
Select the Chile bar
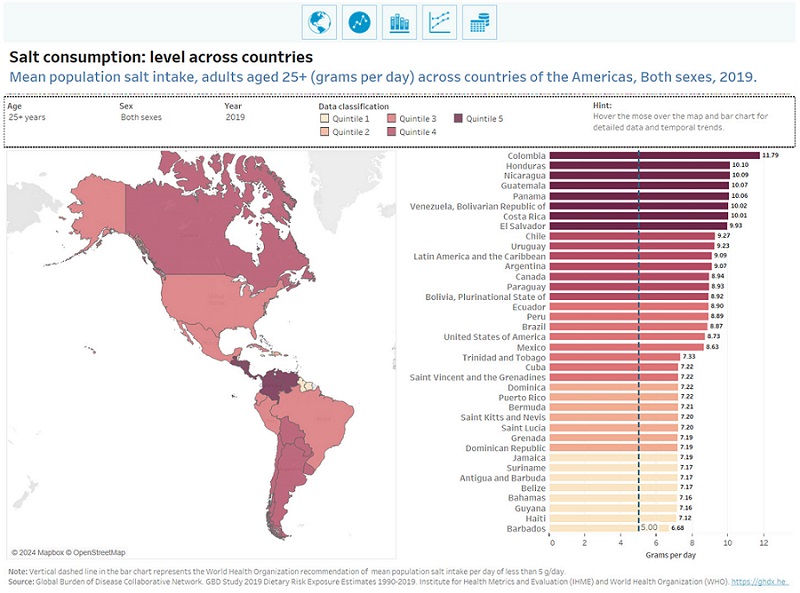click(x=632, y=236)
